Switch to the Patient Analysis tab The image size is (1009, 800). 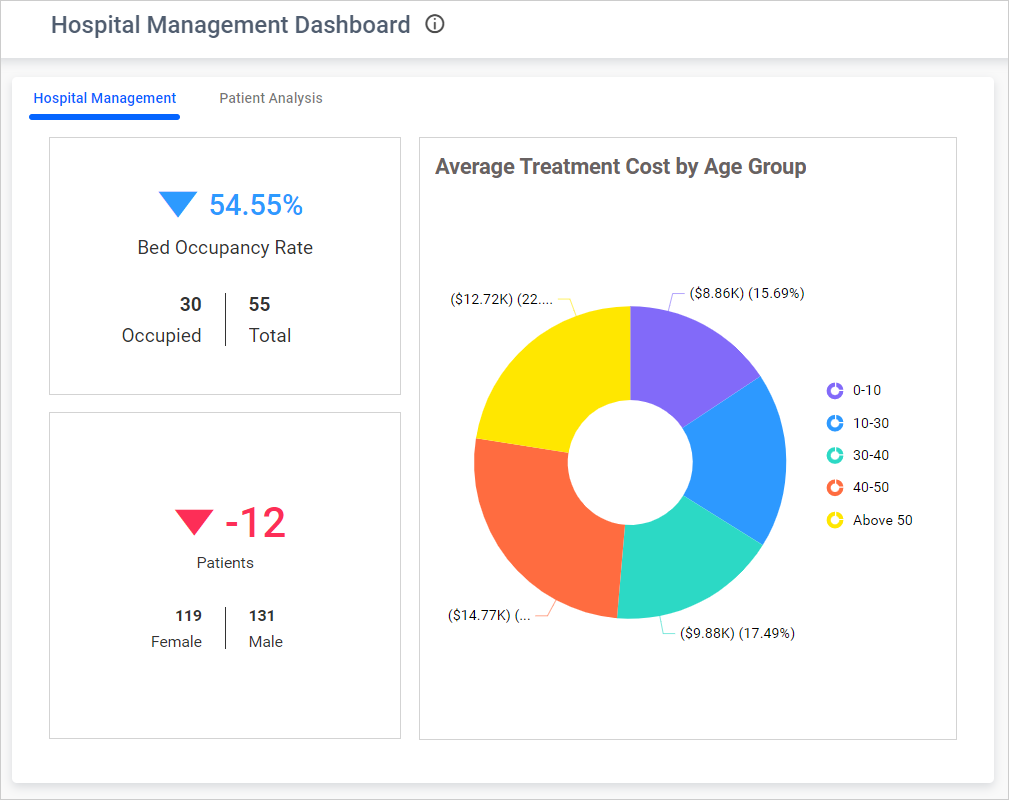tap(271, 98)
